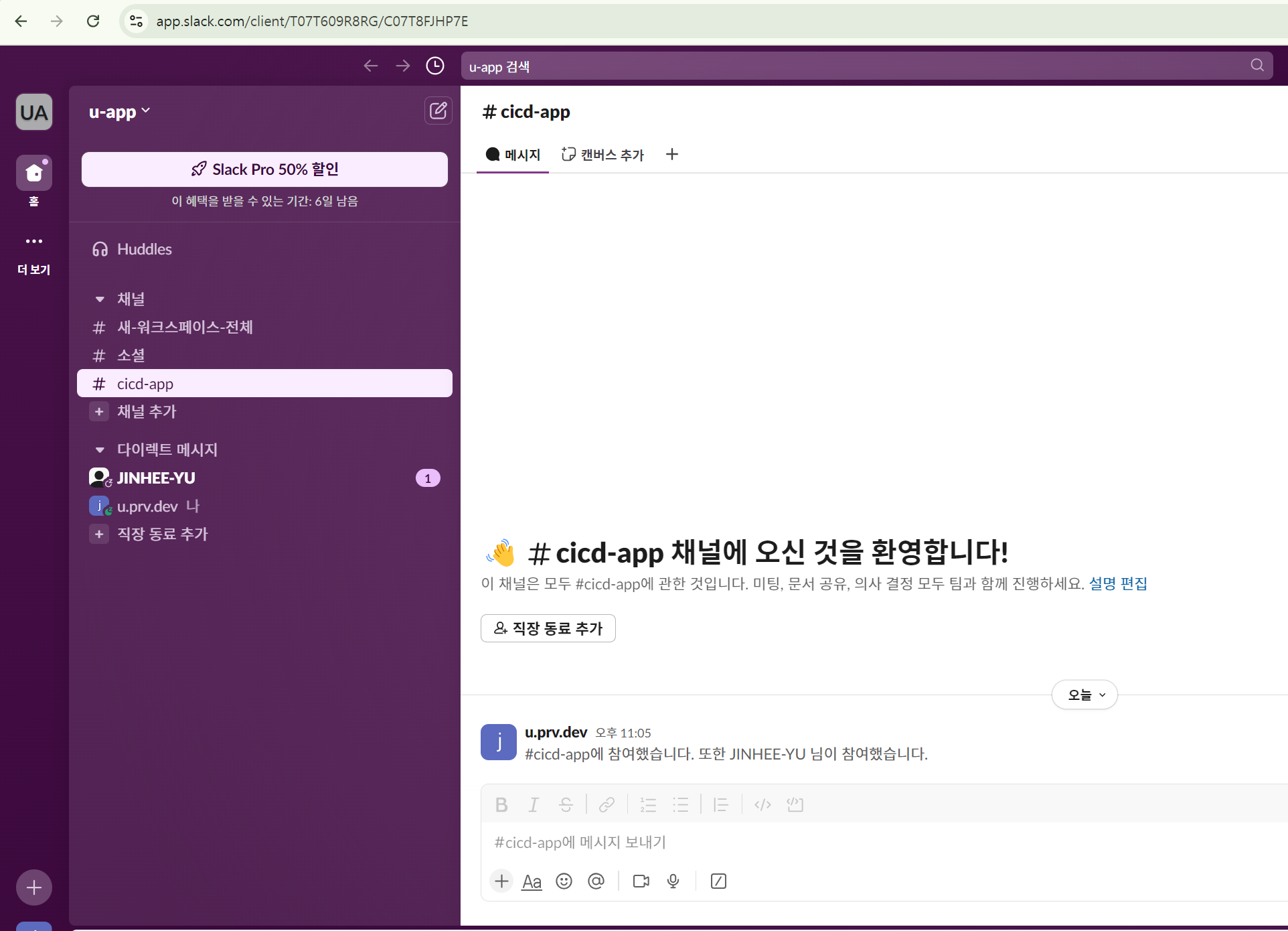Click the # cicd-app channel header title

pyautogui.click(x=526, y=112)
